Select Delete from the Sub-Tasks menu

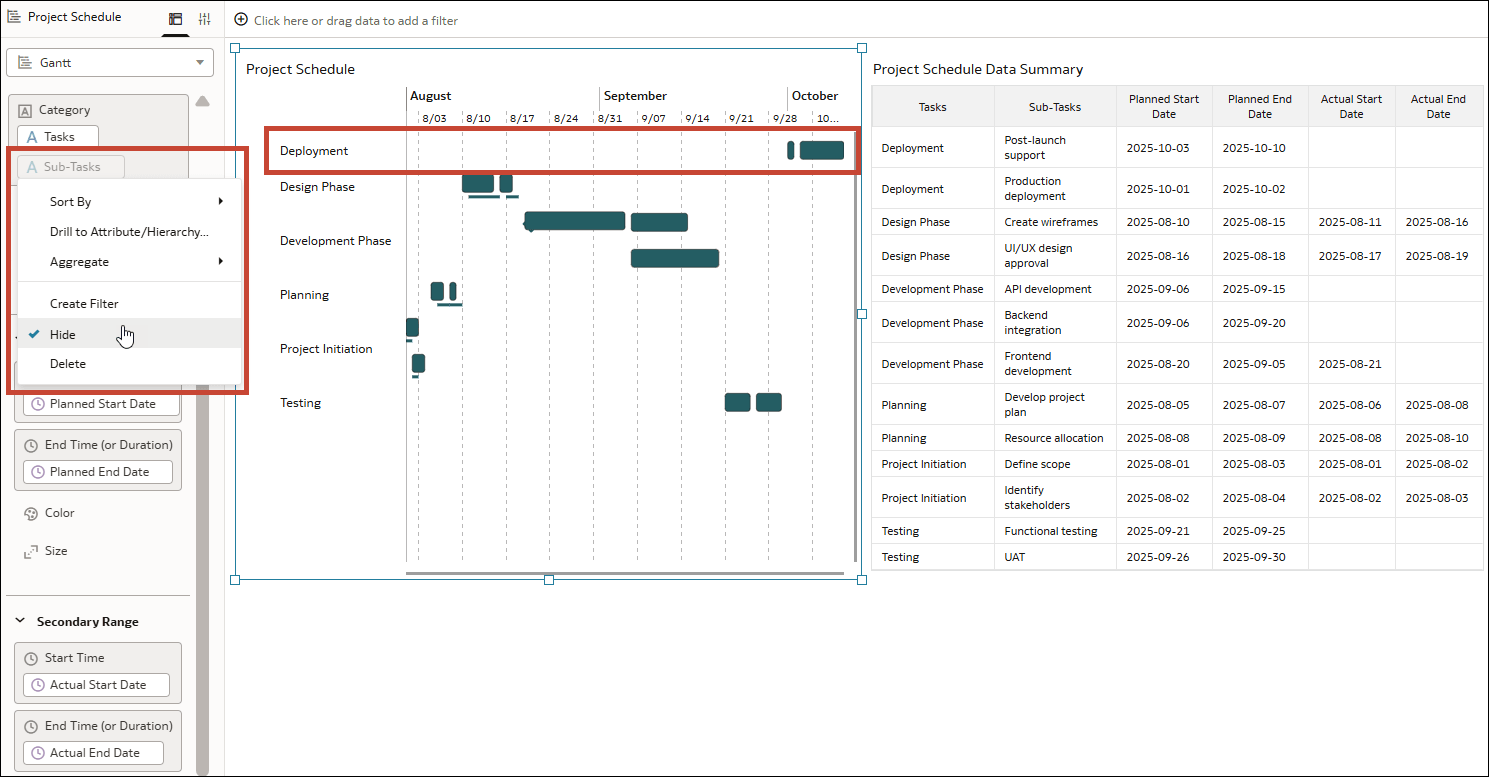66,363
